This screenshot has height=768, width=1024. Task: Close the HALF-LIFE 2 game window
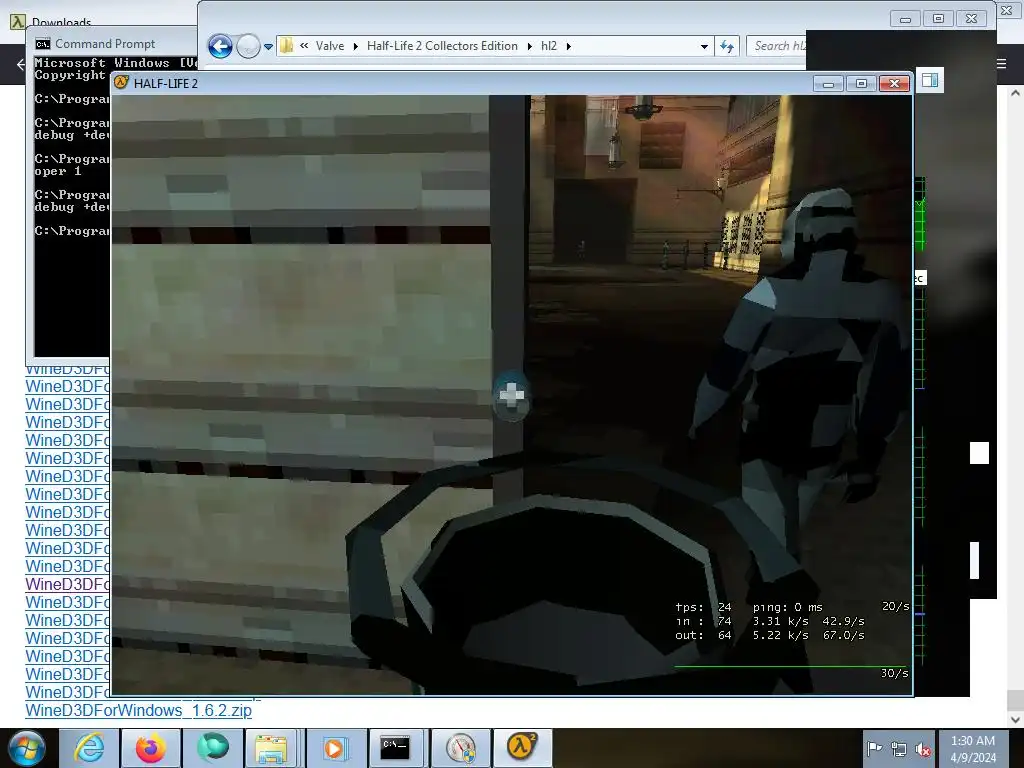(x=894, y=84)
